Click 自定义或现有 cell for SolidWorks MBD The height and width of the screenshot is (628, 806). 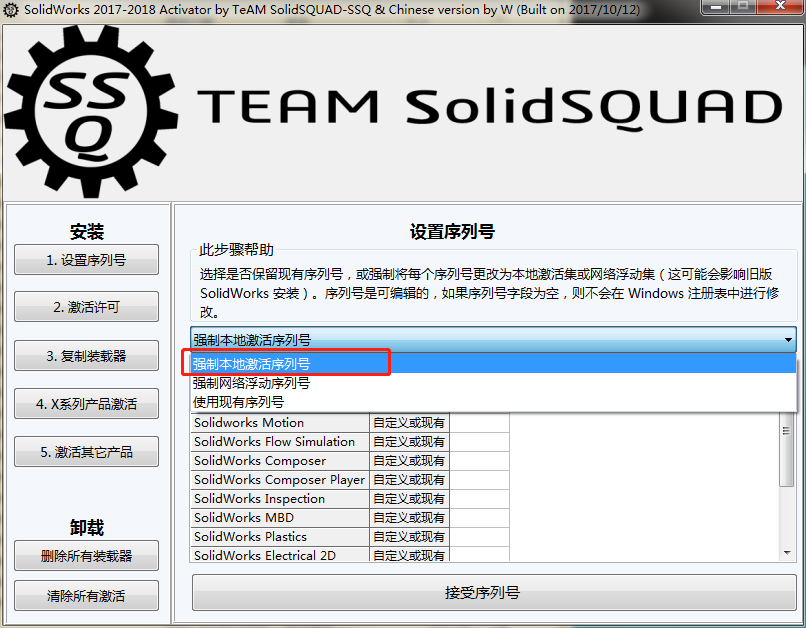[409, 518]
